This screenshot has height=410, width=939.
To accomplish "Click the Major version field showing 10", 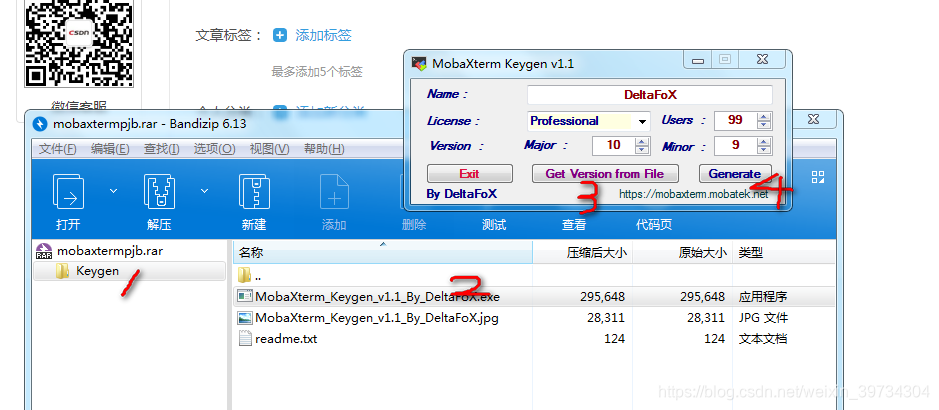I will click(x=613, y=145).
